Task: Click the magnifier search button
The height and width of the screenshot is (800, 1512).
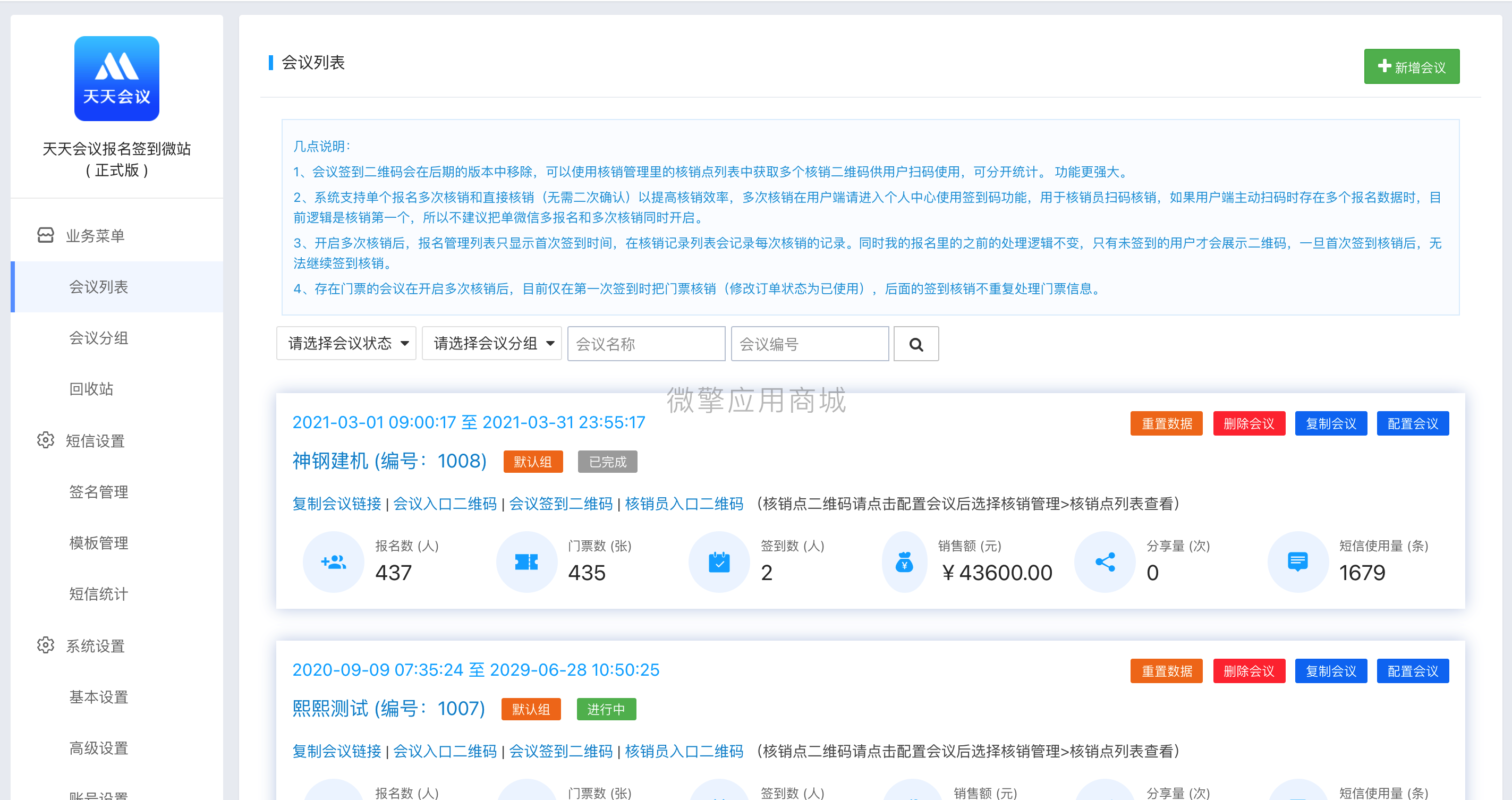Action: (x=916, y=344)
